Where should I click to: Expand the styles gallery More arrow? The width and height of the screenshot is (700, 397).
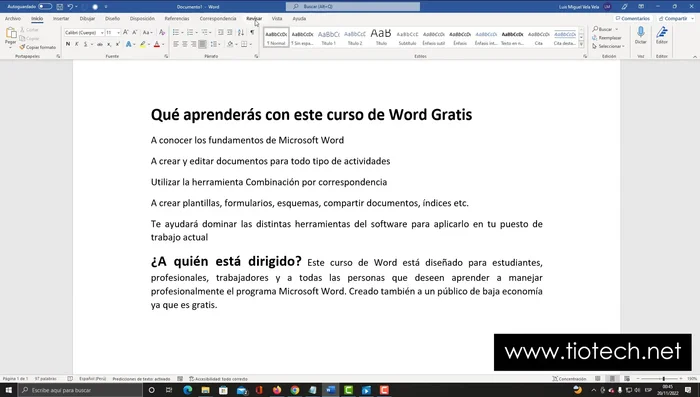(581, 44)
